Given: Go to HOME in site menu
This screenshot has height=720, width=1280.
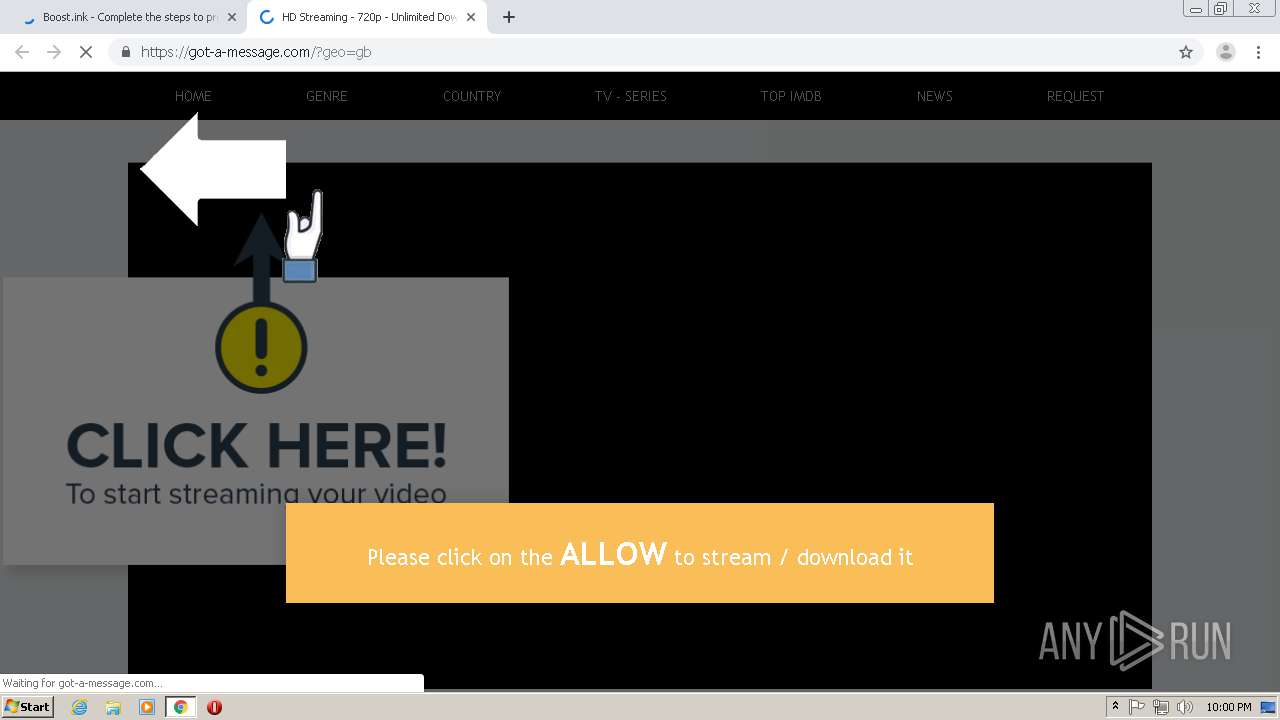Looking at the screenshot, I should click(193, 96).
